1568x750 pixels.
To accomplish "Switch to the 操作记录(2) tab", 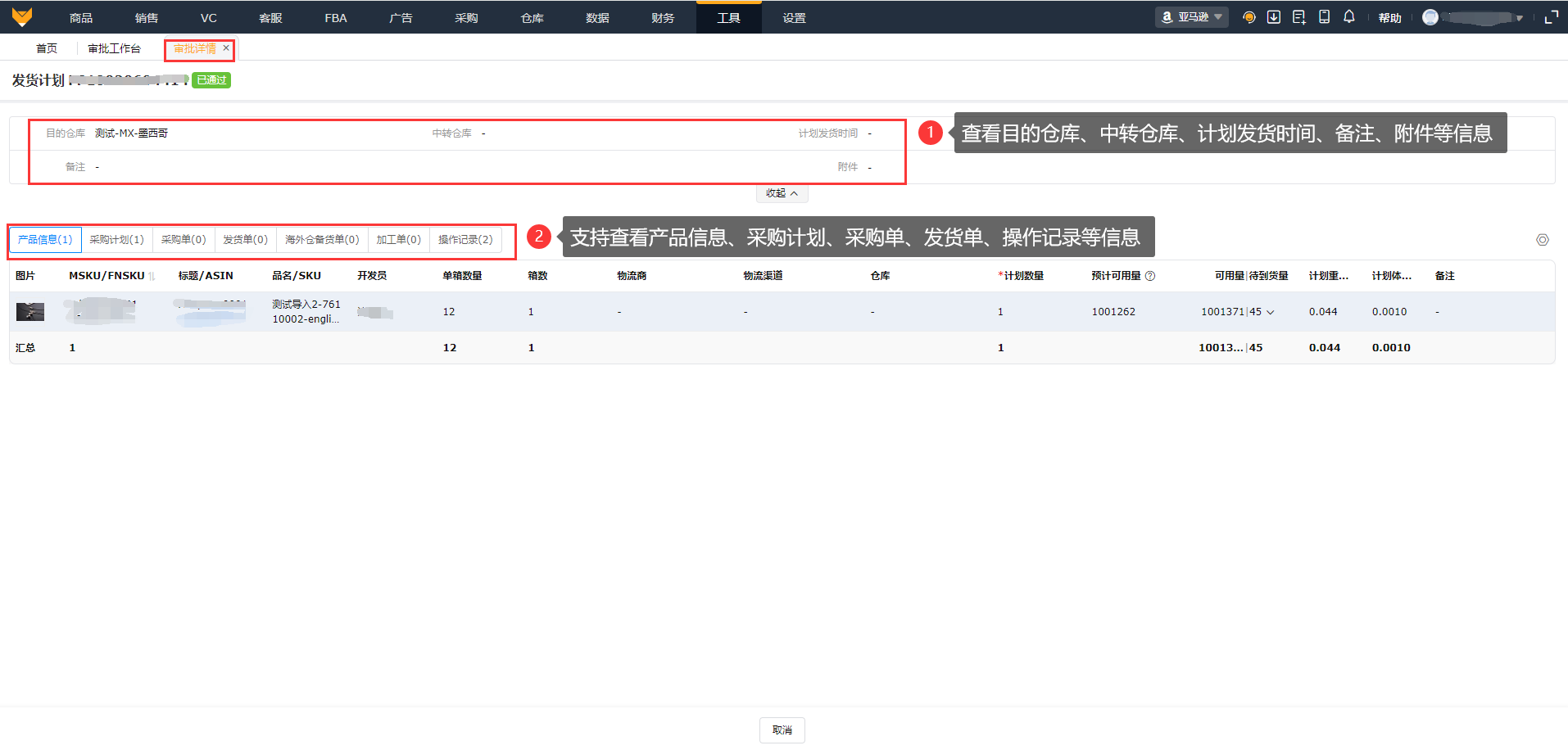I will 465,240.
